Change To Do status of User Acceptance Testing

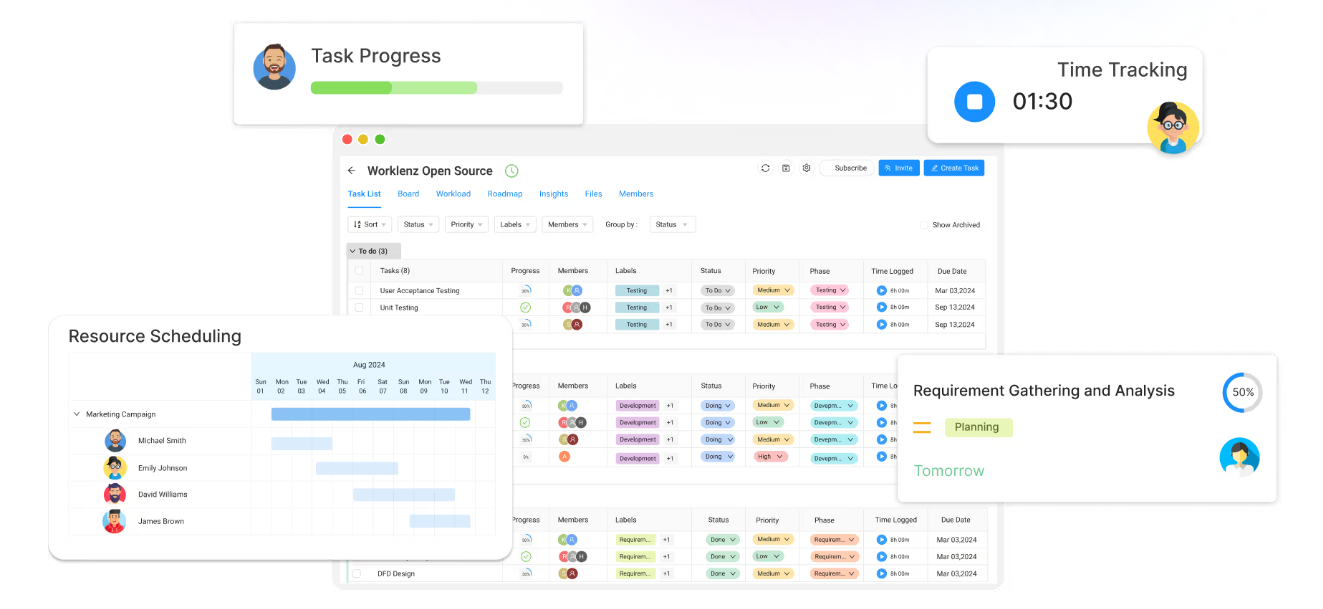tap(717, 291)
